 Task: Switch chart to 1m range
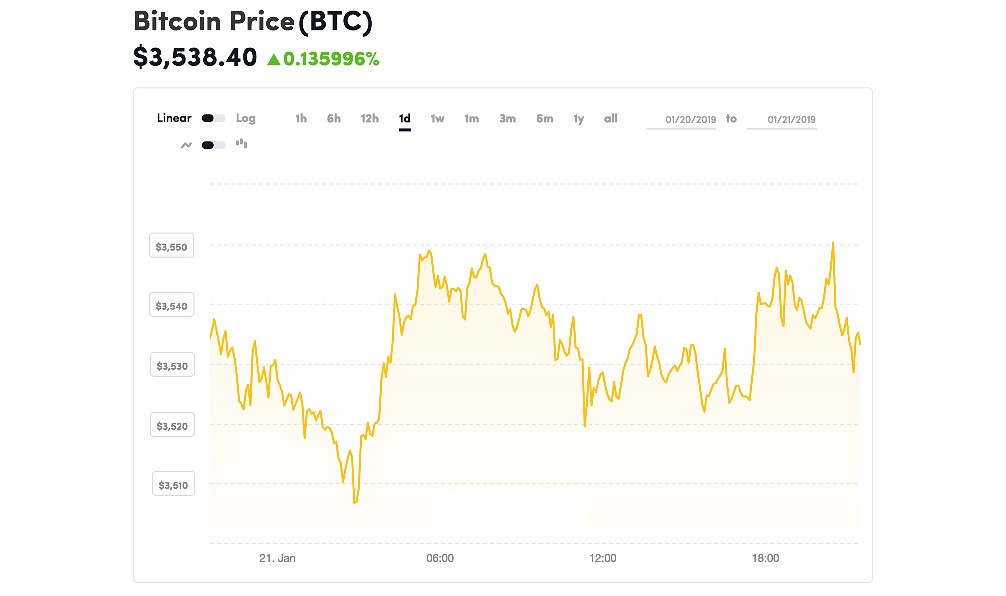(471, 119)
